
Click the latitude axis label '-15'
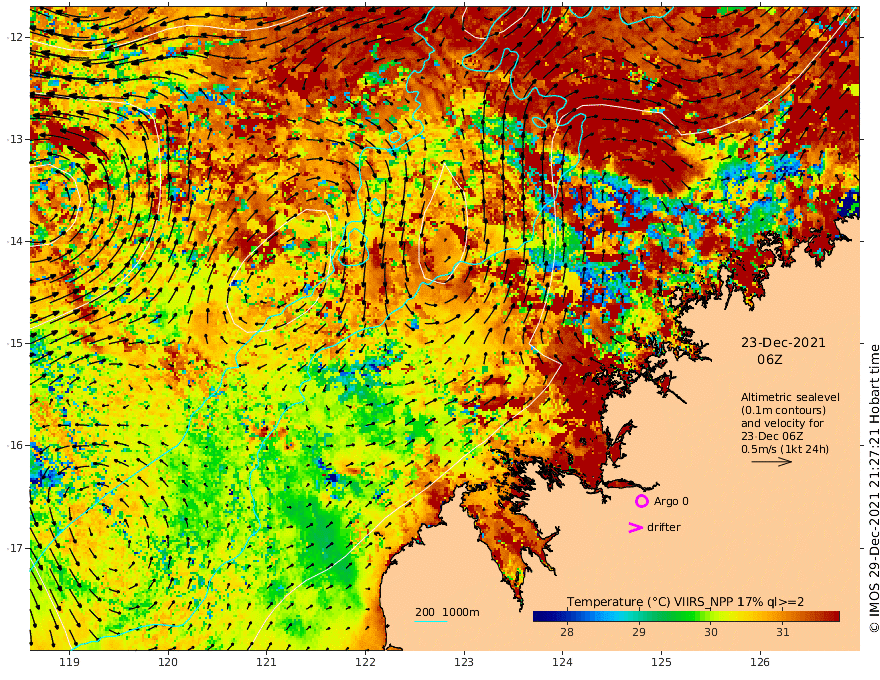tap(14, 343)
